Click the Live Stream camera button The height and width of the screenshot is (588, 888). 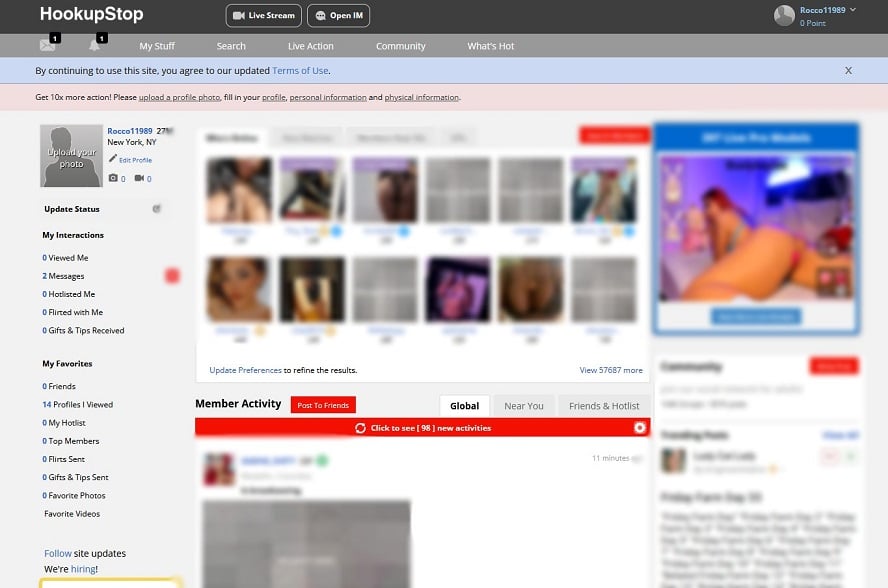264,16
